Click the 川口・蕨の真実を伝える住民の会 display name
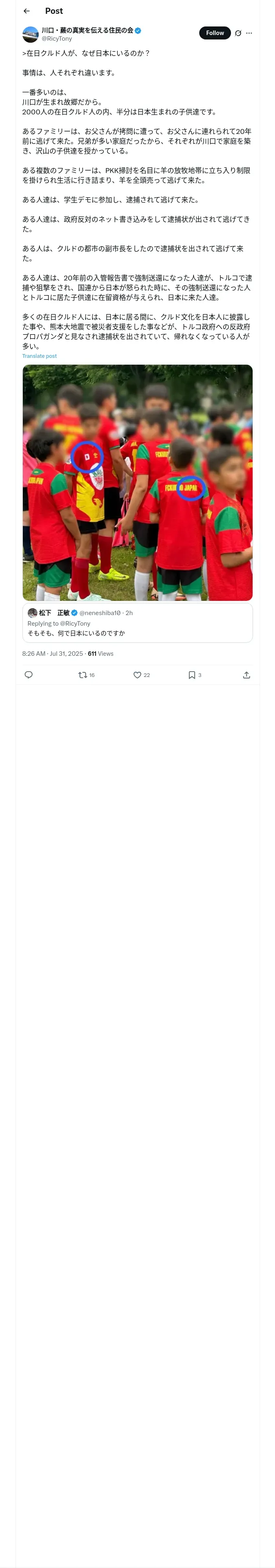The width and height of the screenshot is (275, 1568). pyautogui.click(x=87, y=30)
